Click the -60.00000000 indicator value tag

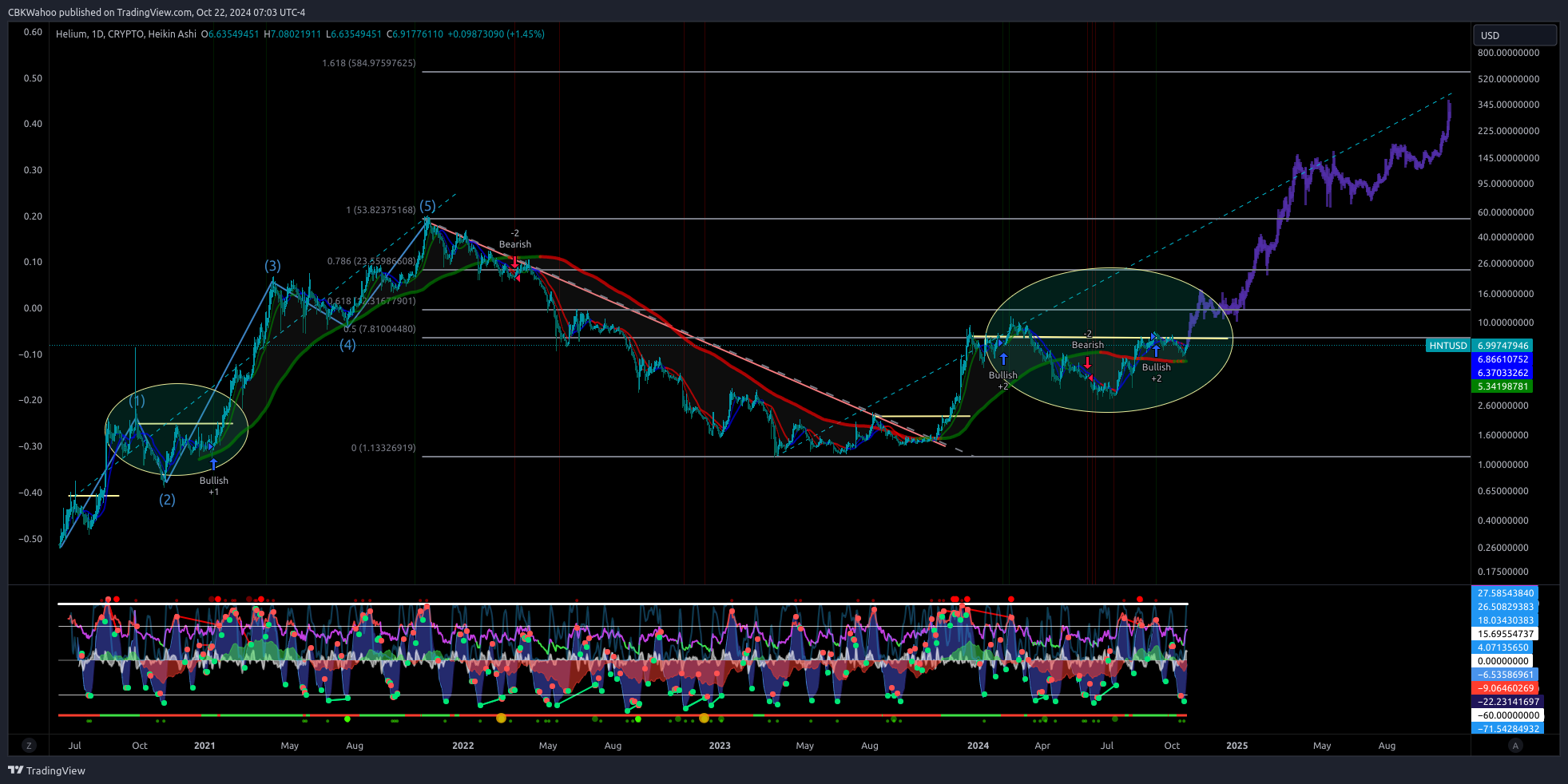(1508, 715)
